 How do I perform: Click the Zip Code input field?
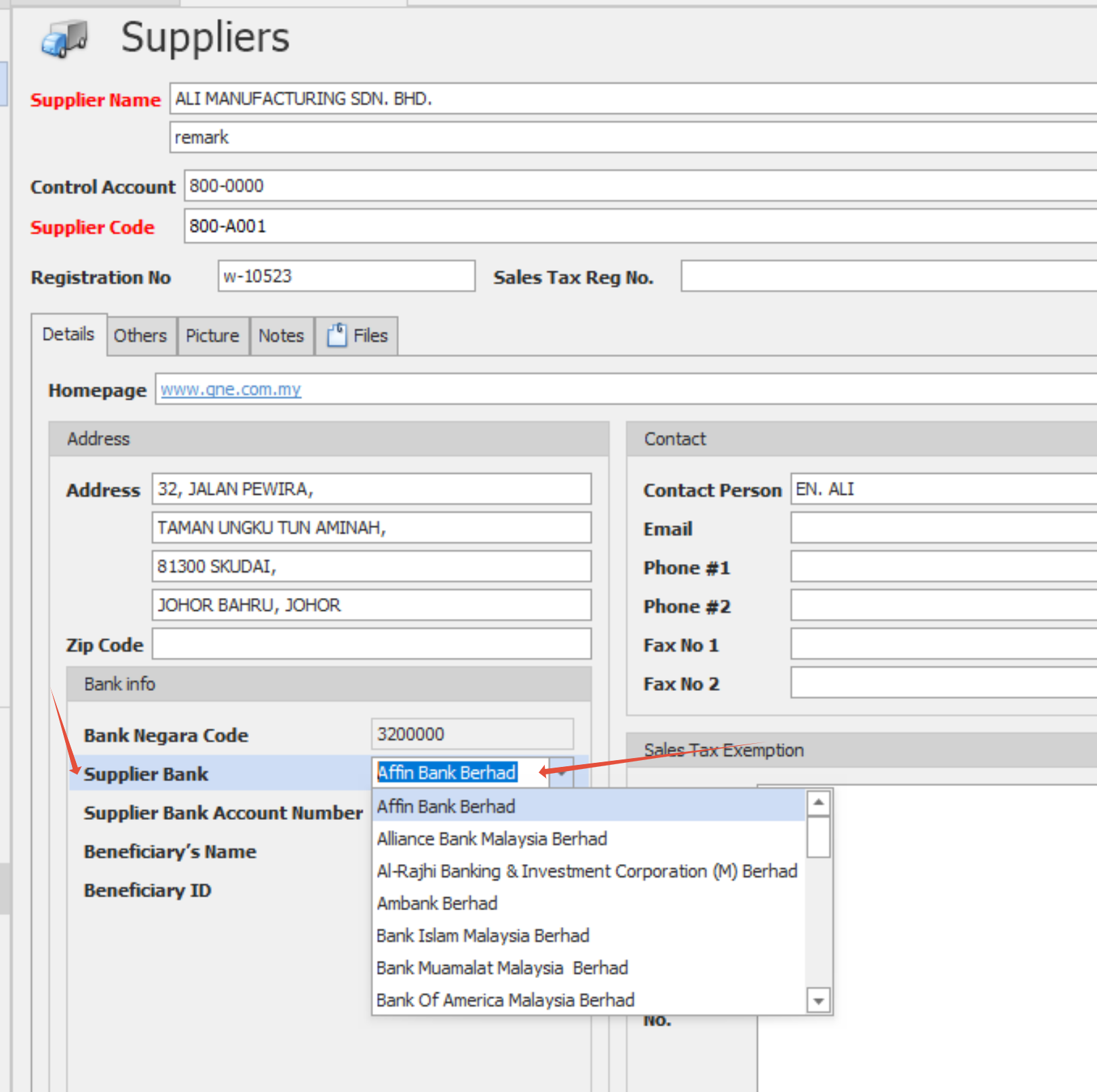pyautogui.click(x=372, y=643)
